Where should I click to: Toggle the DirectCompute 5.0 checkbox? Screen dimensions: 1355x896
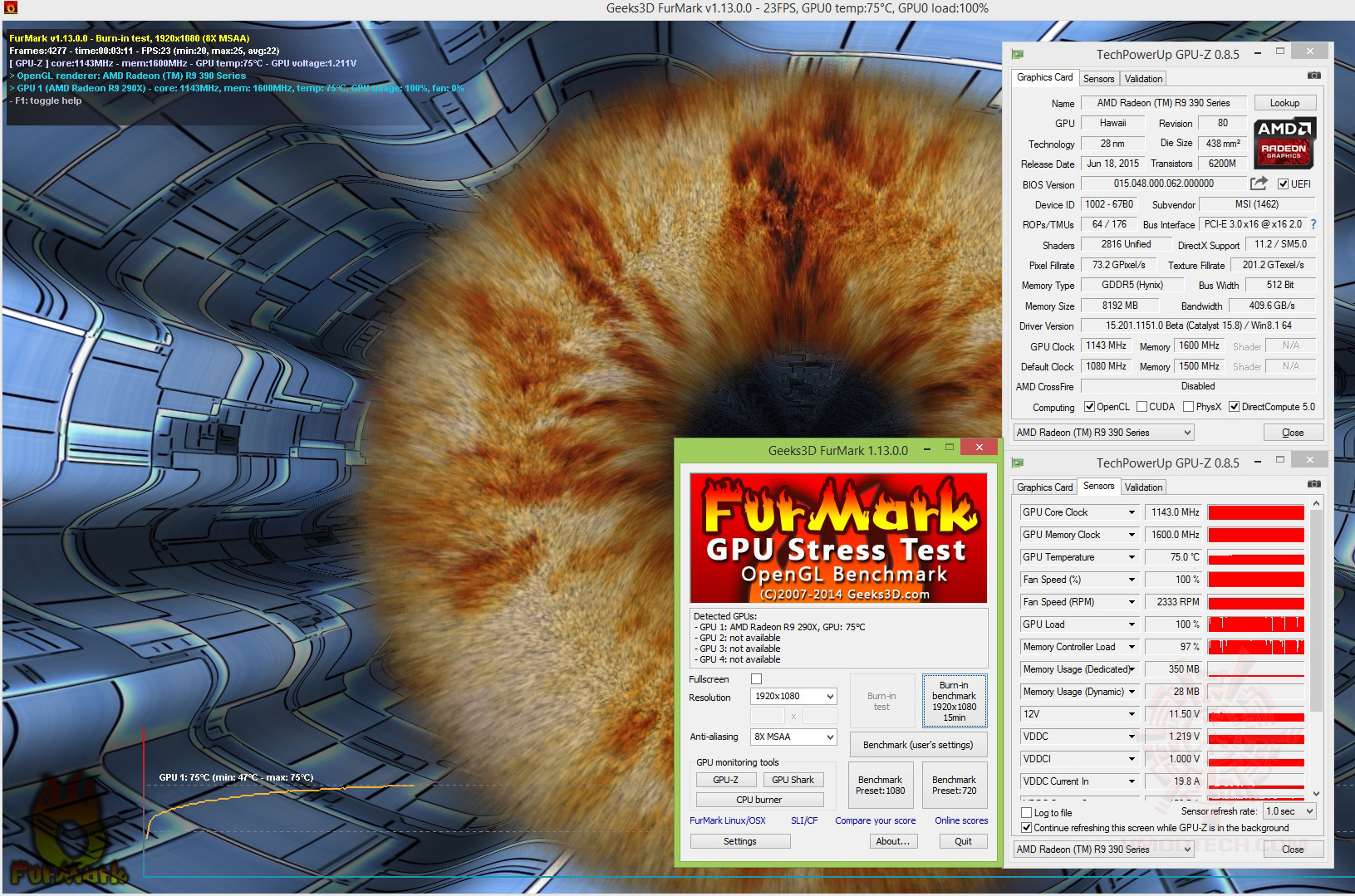coord(1235,407)
